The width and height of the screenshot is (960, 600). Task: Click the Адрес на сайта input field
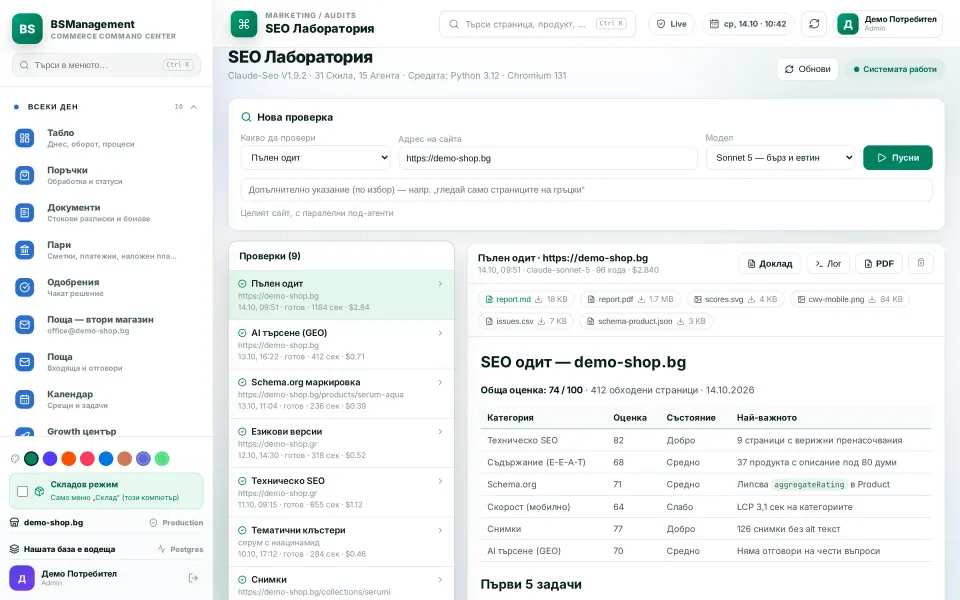[x=548, y=158]
